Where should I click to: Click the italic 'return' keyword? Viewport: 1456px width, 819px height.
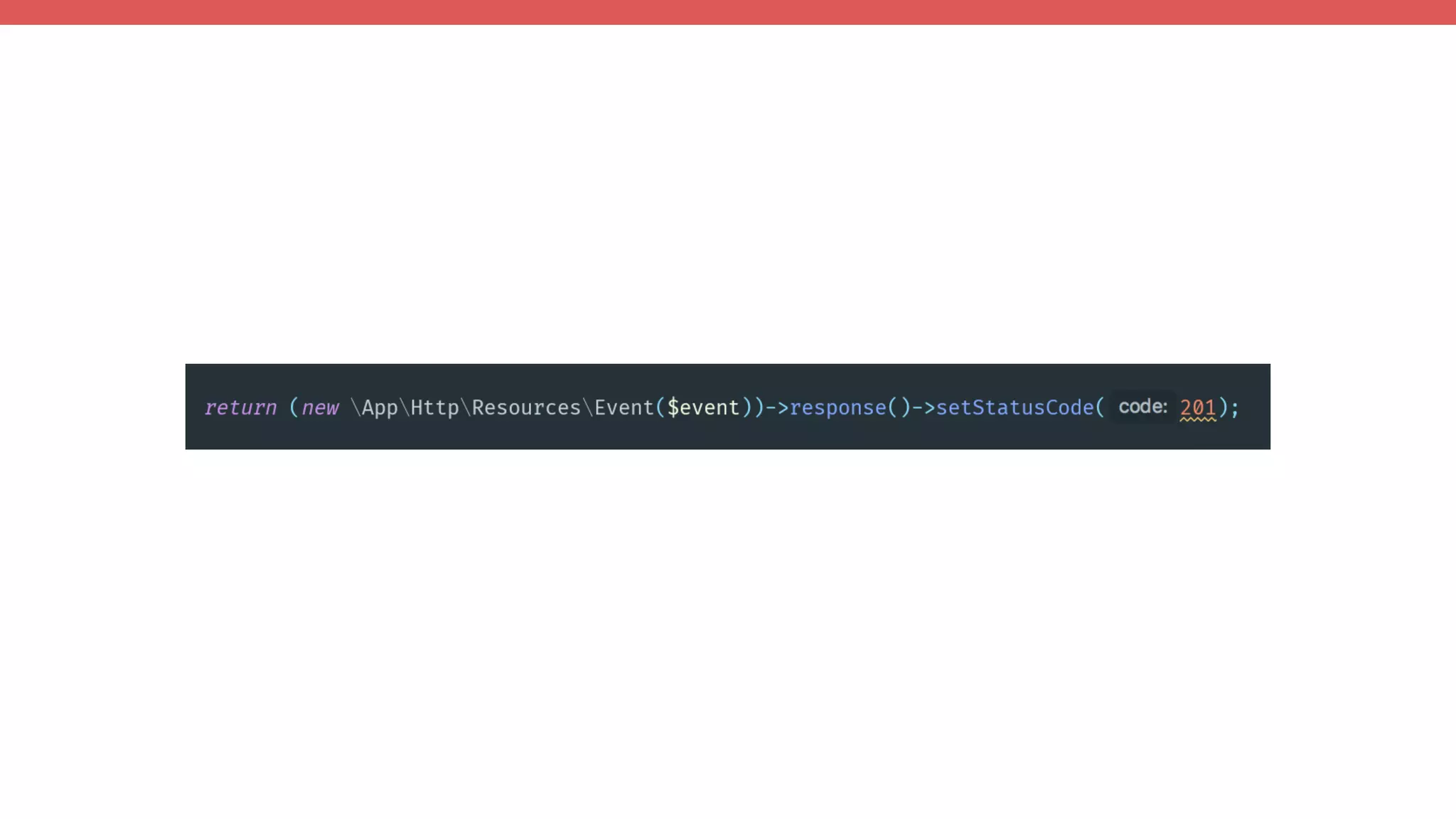pos(240,408)
